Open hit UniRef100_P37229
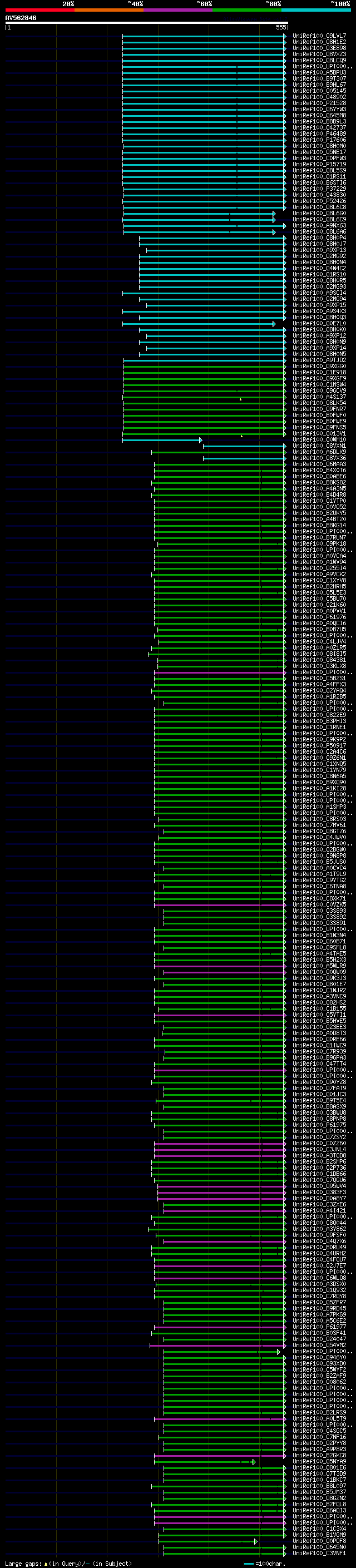 pos(319,189)
